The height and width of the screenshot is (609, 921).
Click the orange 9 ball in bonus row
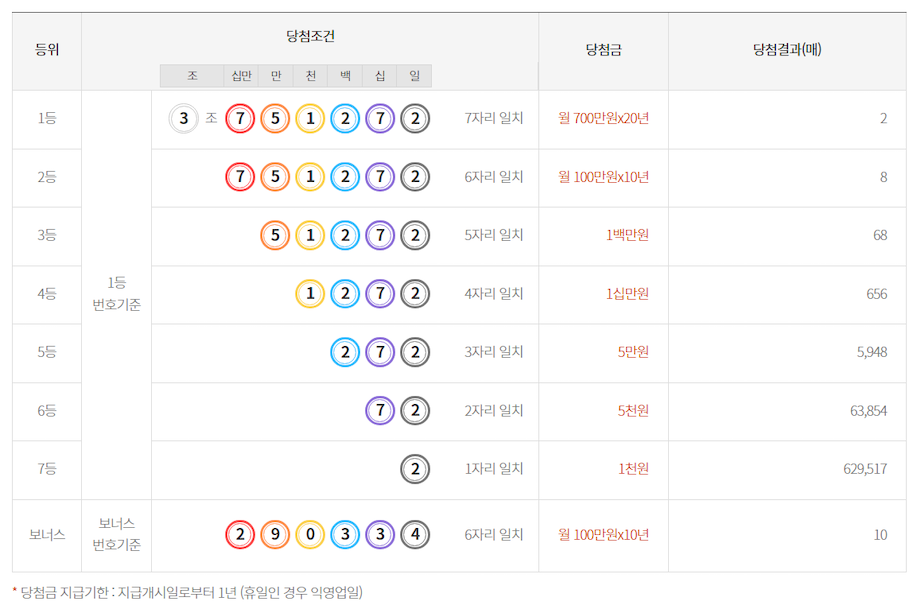275,535
